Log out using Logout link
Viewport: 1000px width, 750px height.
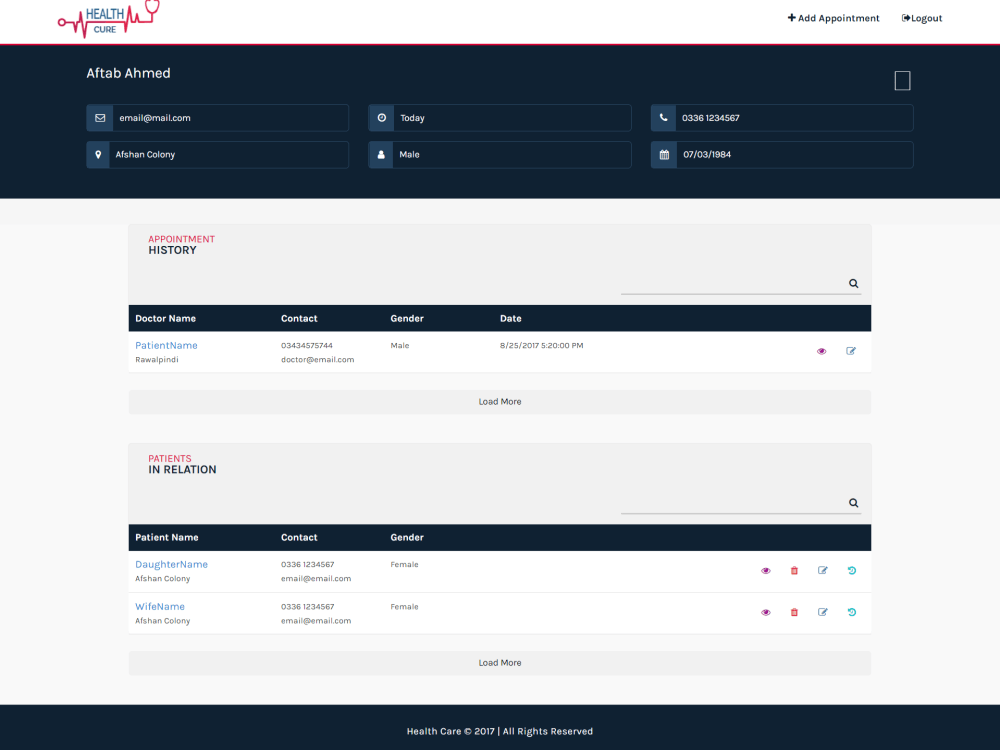(x=922, y=18)
